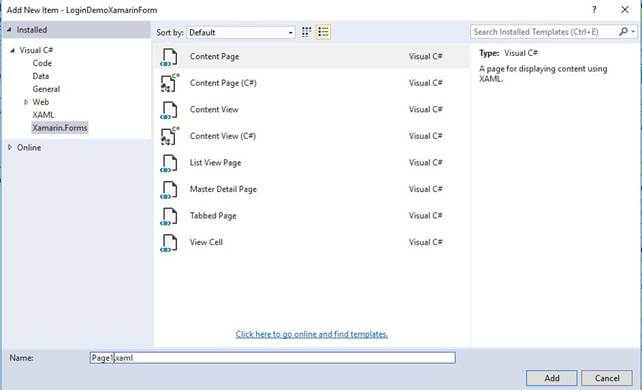Open the Sort by Default dropdown

(x=241, y=32)
